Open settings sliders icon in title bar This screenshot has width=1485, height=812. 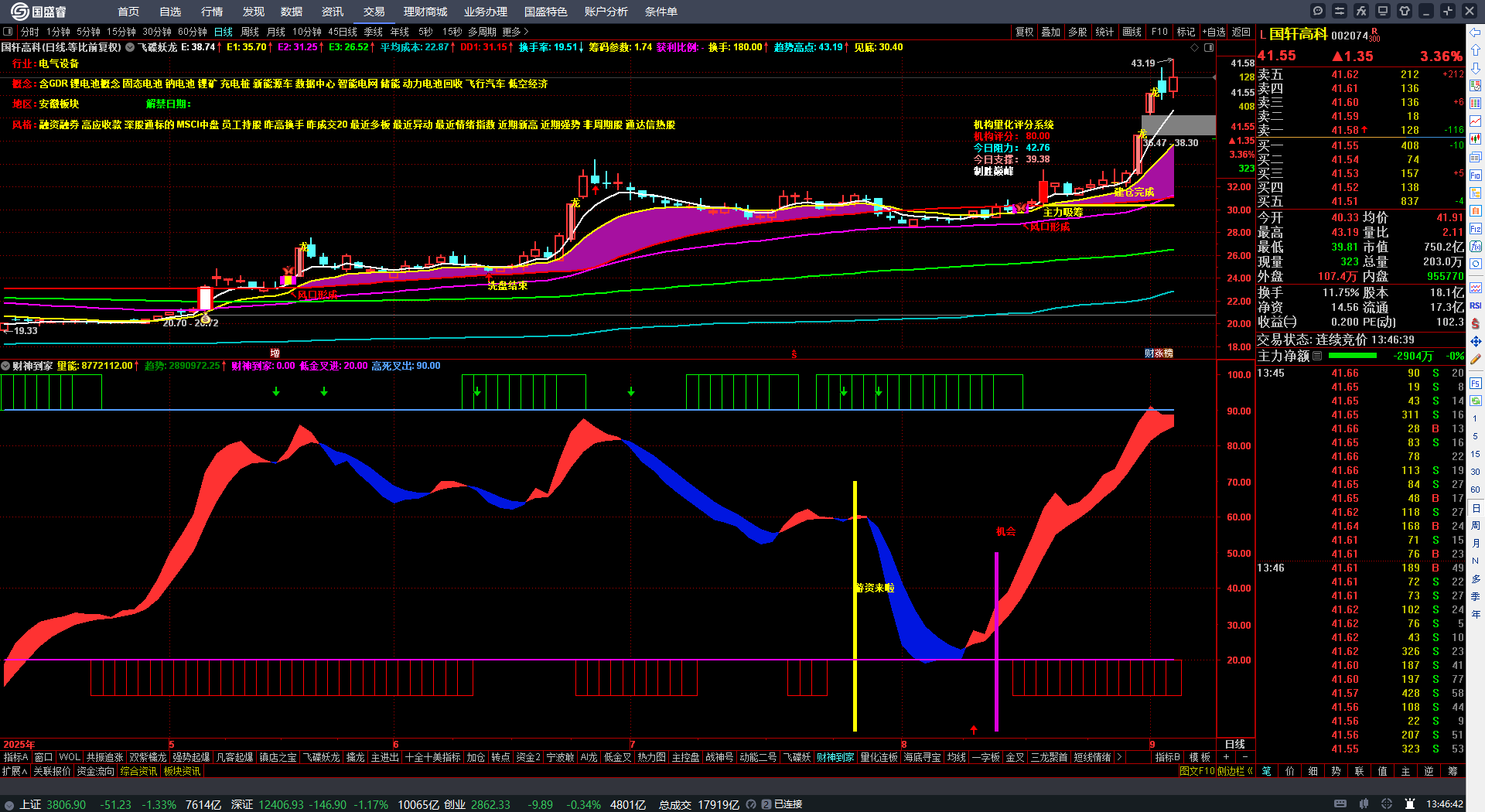(1340, 11)
